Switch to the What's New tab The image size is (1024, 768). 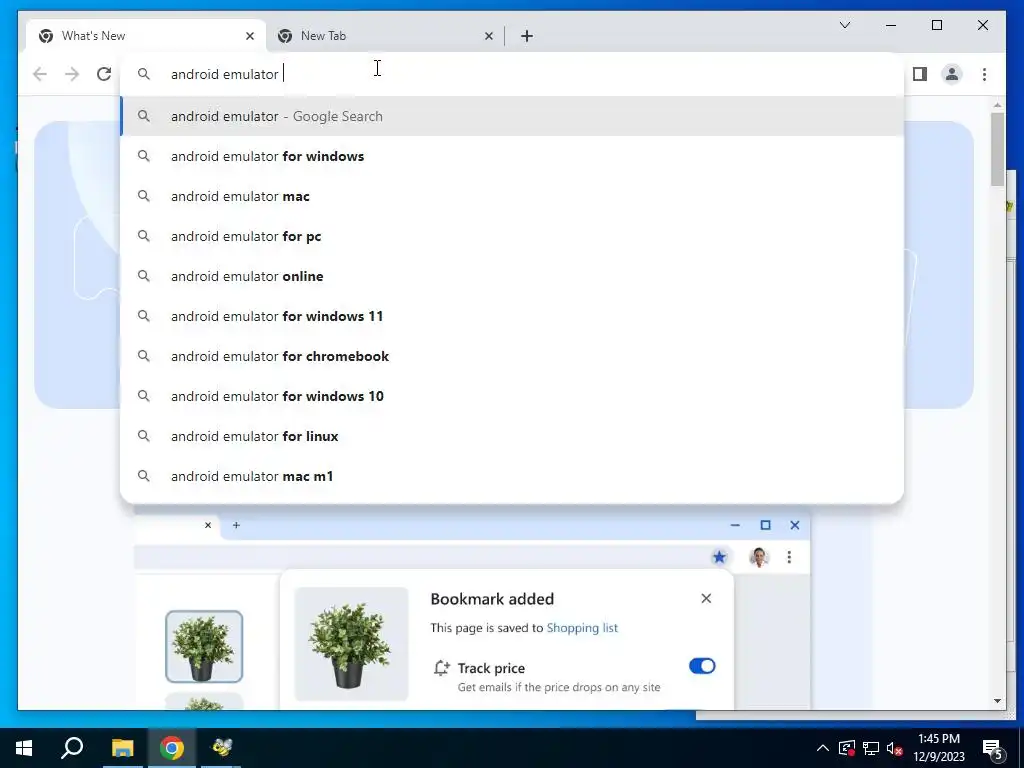click(x=146, y=36)
